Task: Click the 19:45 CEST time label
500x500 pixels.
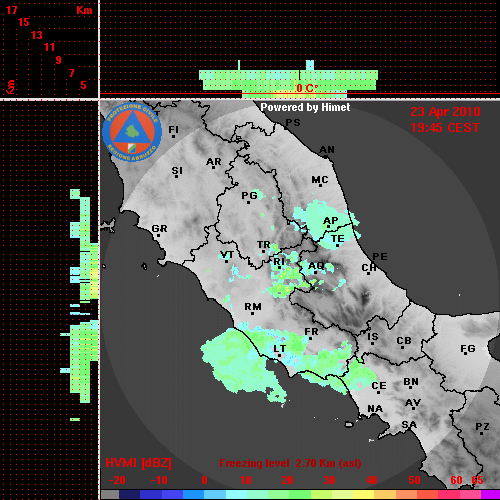Action: 445,128
